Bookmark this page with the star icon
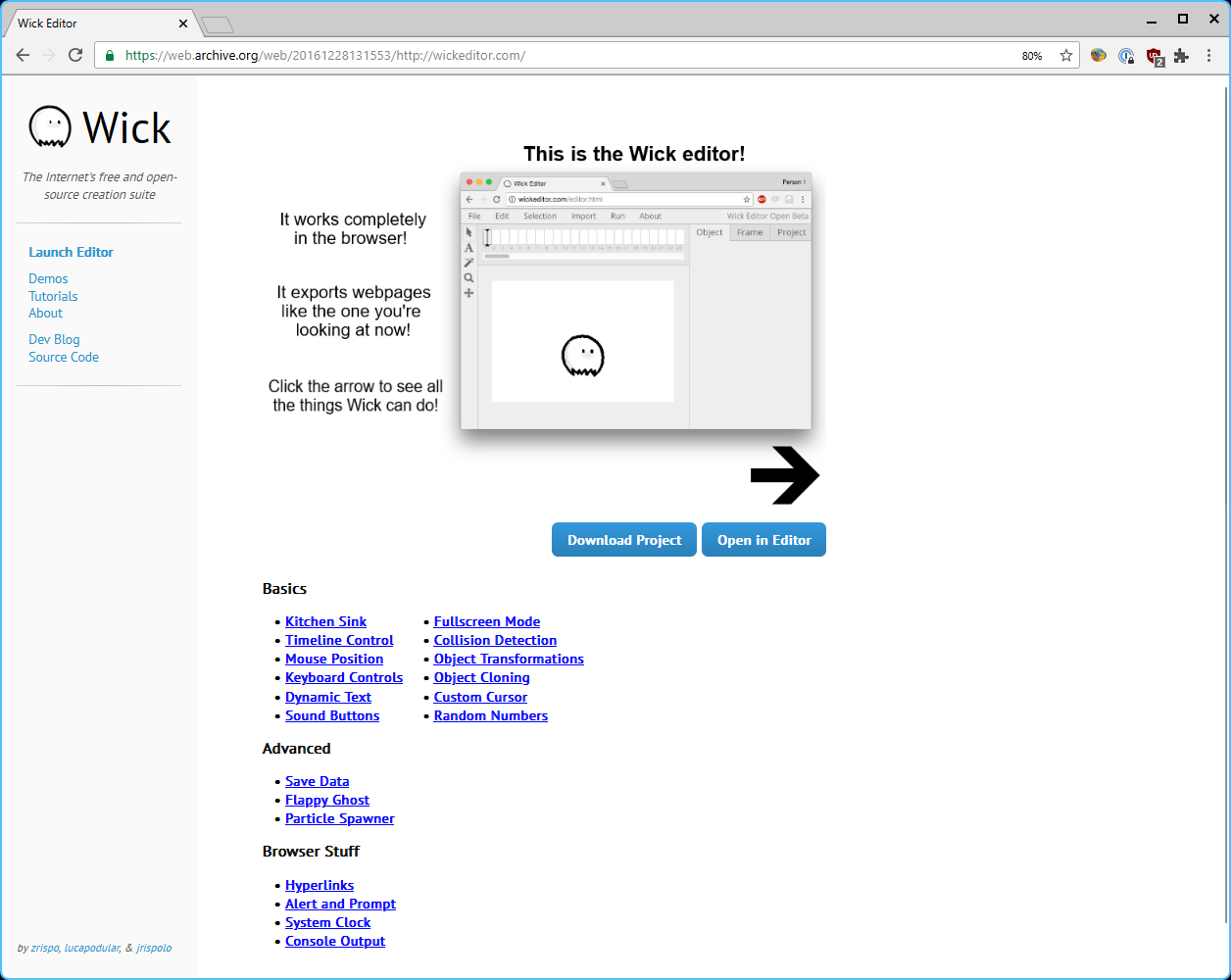Image resolution: width=1231 pixels, height=980 pixels. [x=1066, y=56]
